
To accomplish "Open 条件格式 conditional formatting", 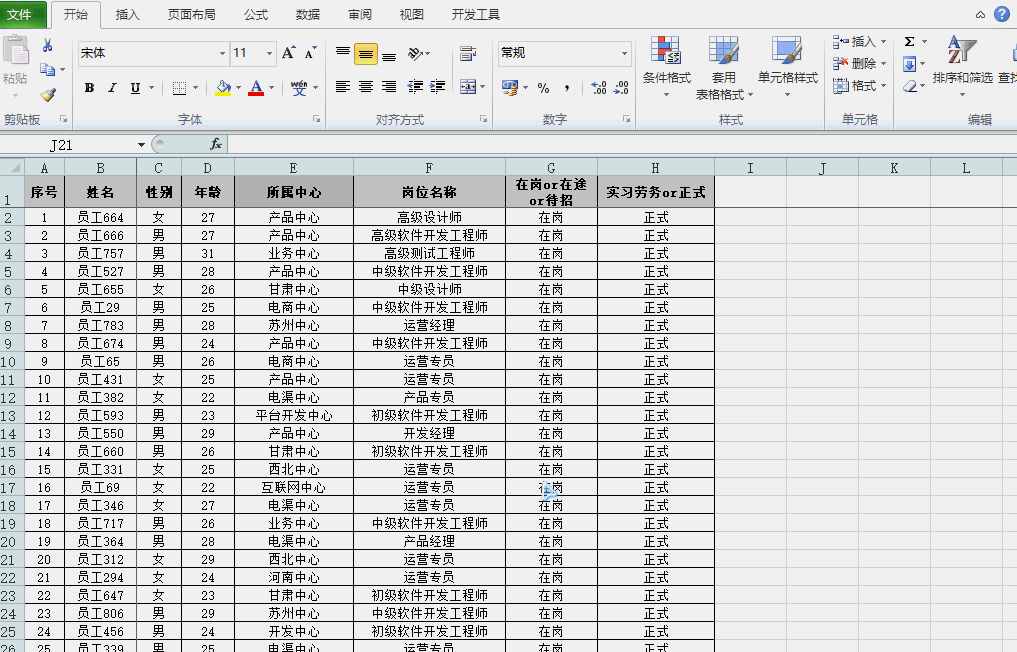I will click(667, 67).
